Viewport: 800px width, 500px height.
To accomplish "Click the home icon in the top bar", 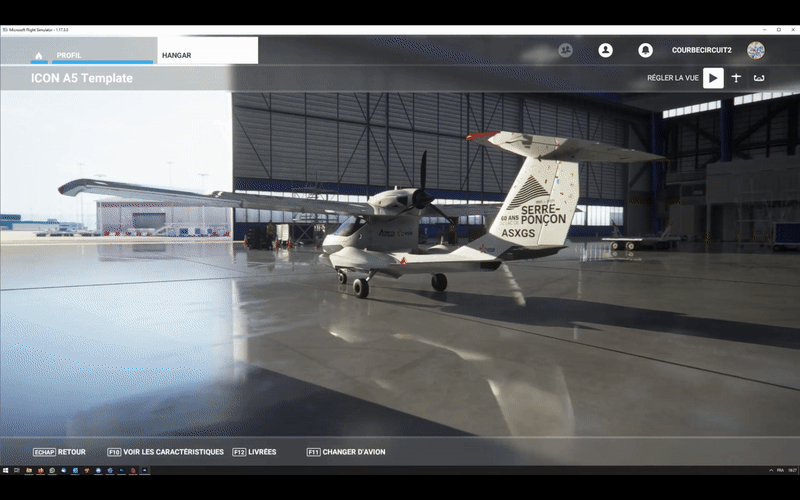I will 39,55.
